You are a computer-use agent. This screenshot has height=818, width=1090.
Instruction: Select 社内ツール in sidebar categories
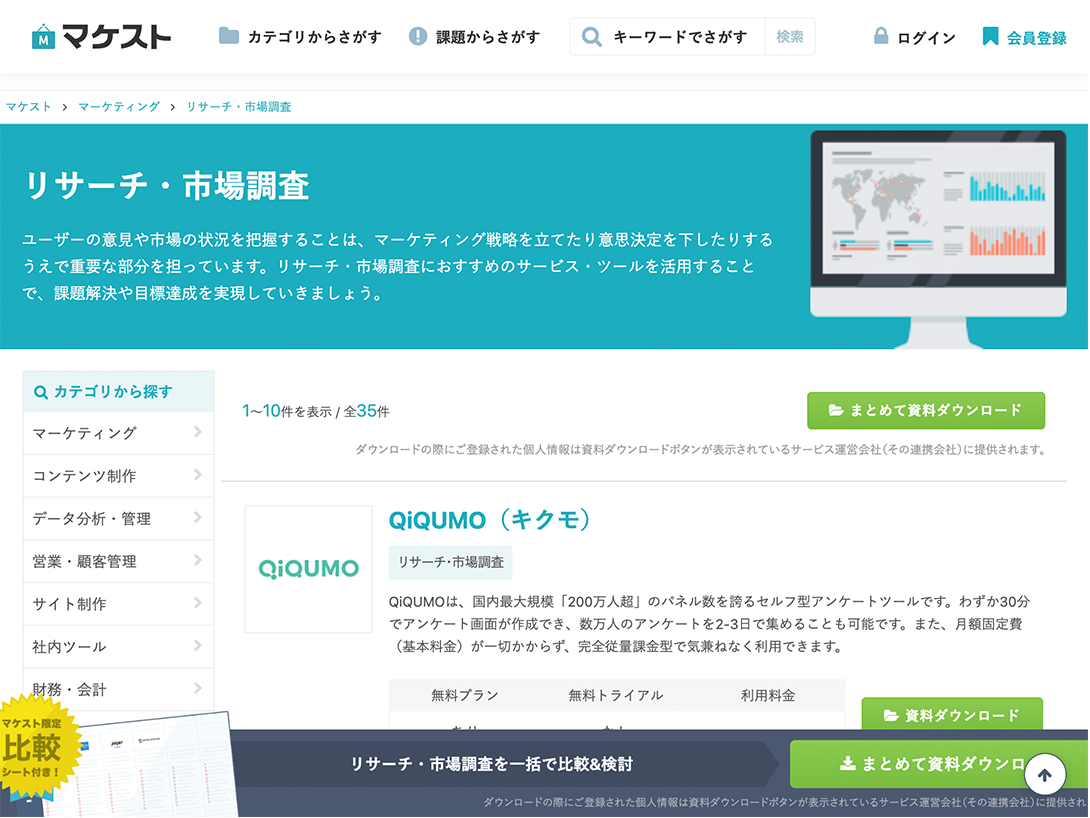[118, 647]
